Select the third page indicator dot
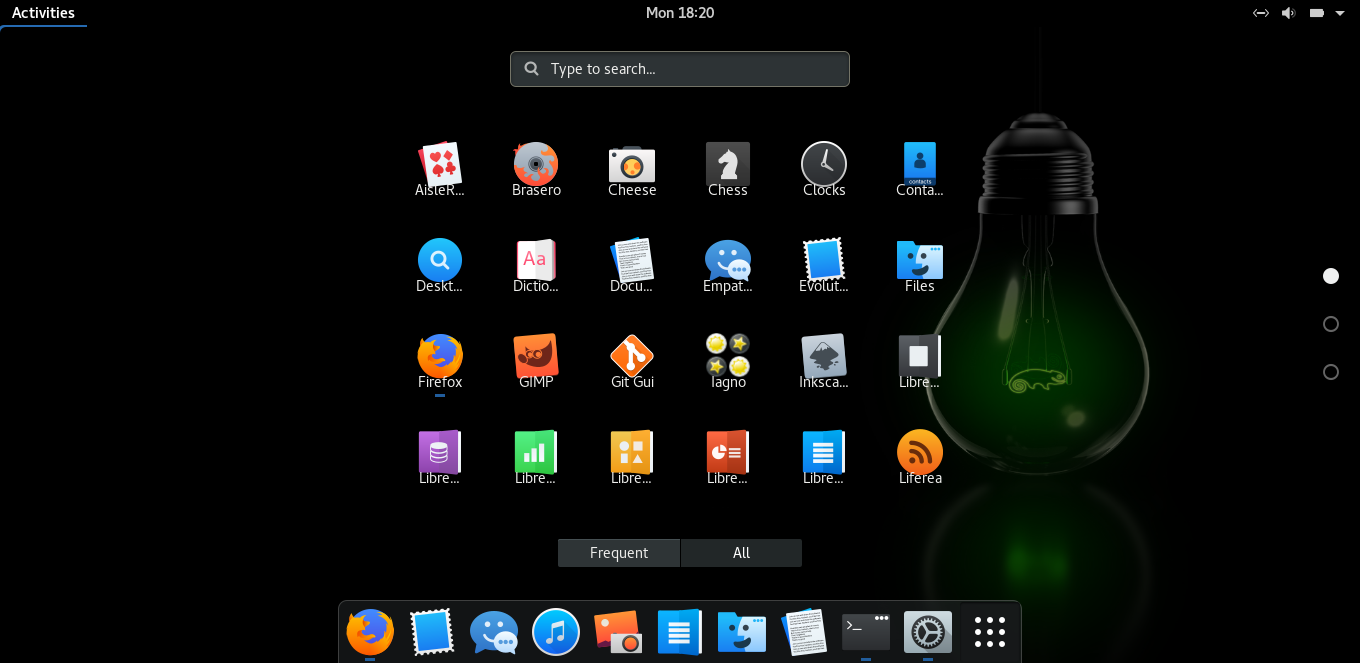Image resolution: width=1360 pixels, height=663 pixels. 1331,371
